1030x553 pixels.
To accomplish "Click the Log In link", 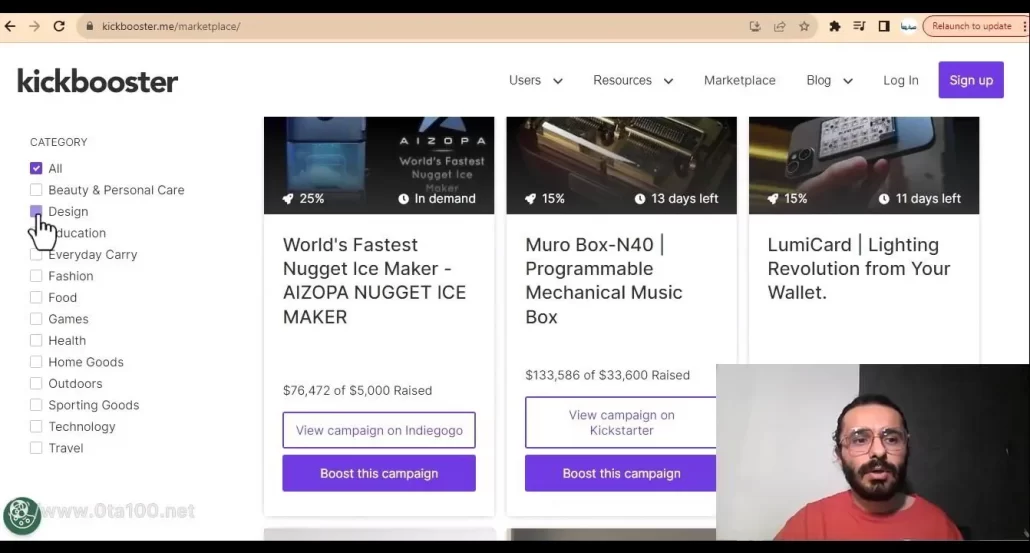I will [x=900, y=81].
